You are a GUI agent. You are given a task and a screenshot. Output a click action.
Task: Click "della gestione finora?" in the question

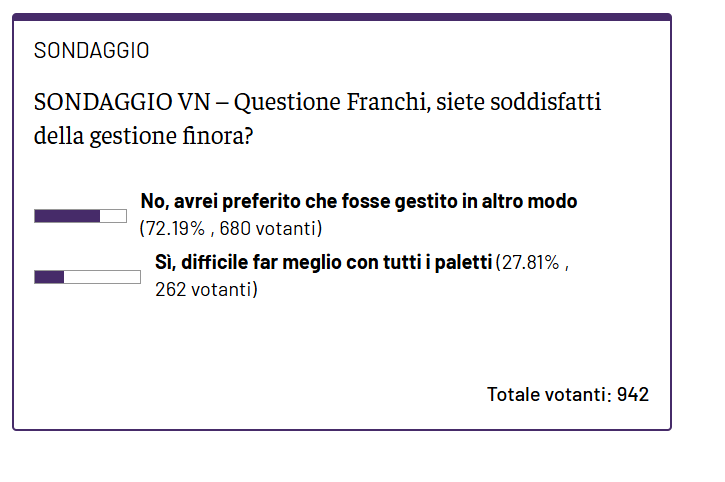pyautogui.click(x=143, y=133)
